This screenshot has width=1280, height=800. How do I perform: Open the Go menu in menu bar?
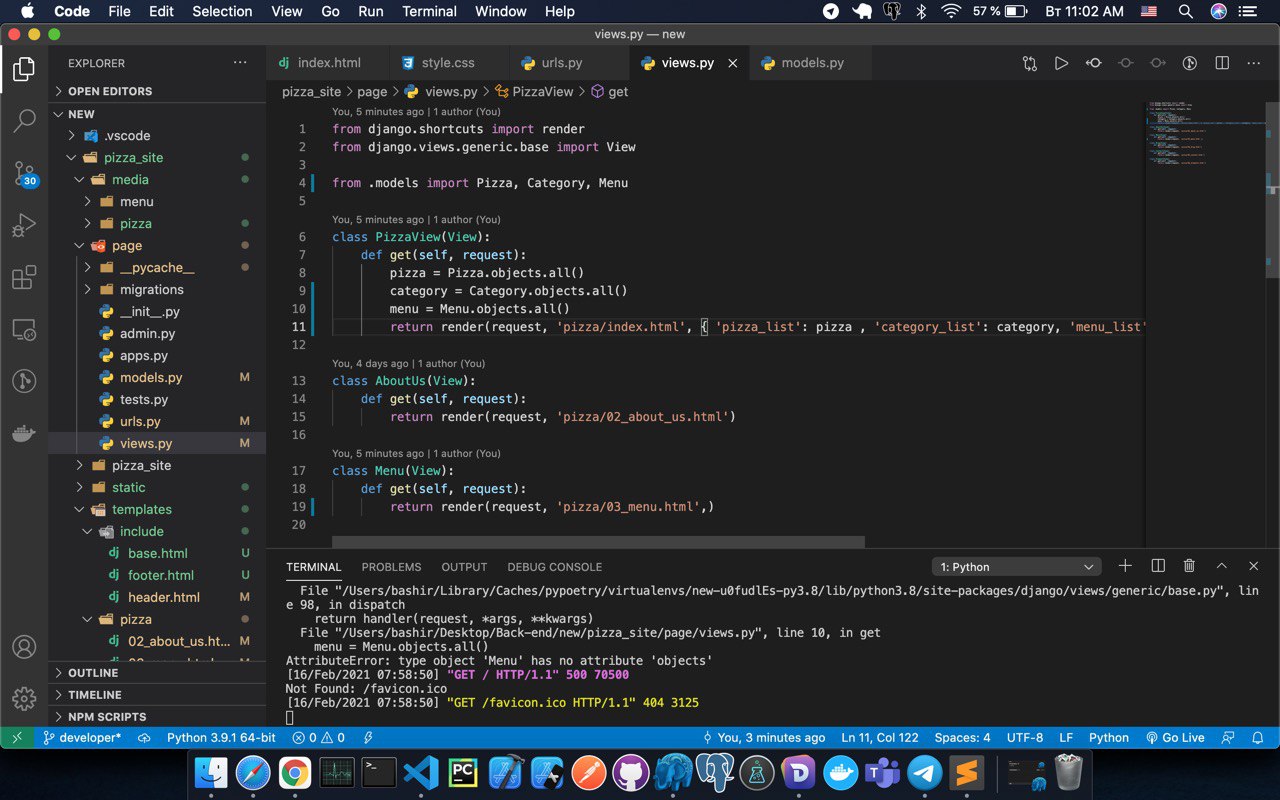331,11
